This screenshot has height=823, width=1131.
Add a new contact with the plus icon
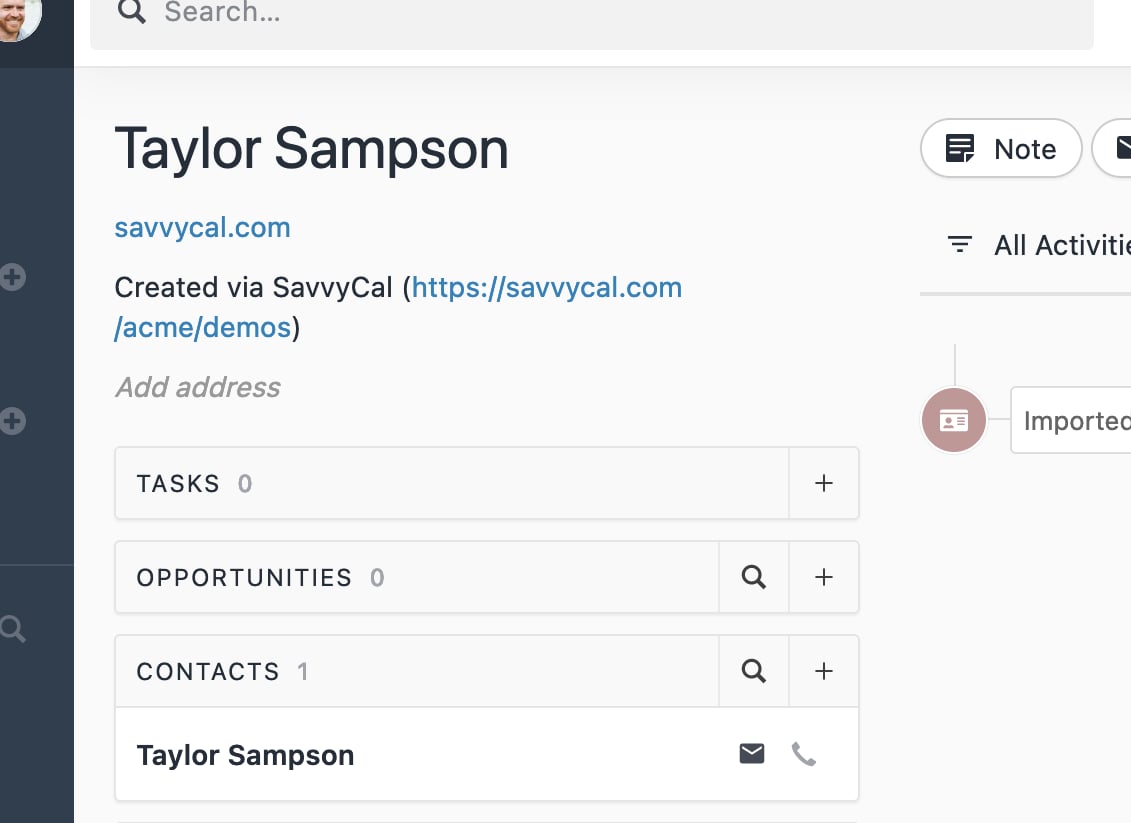tap(824, 671)
